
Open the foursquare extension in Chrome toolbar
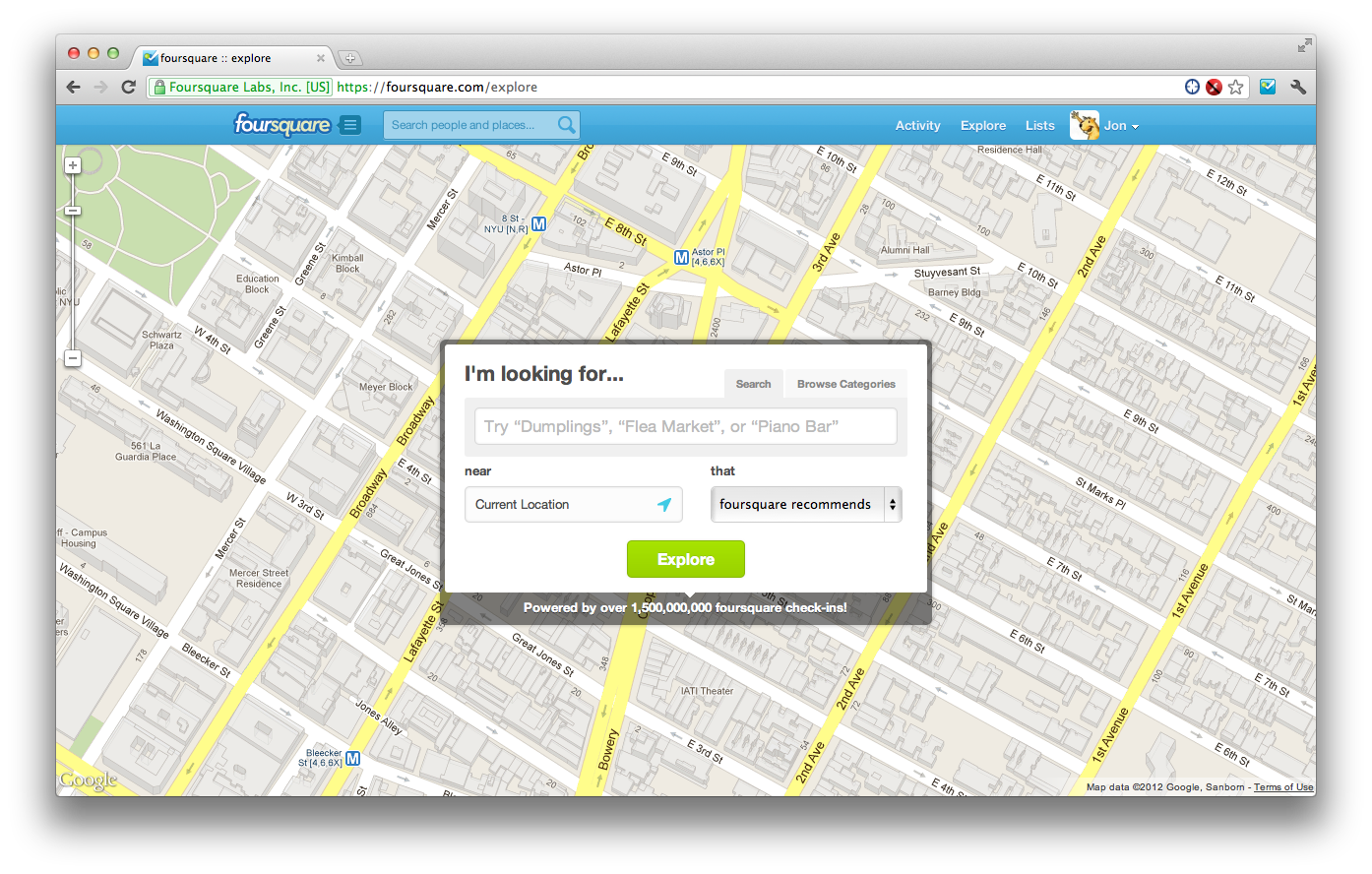[x=1268, y=87]
